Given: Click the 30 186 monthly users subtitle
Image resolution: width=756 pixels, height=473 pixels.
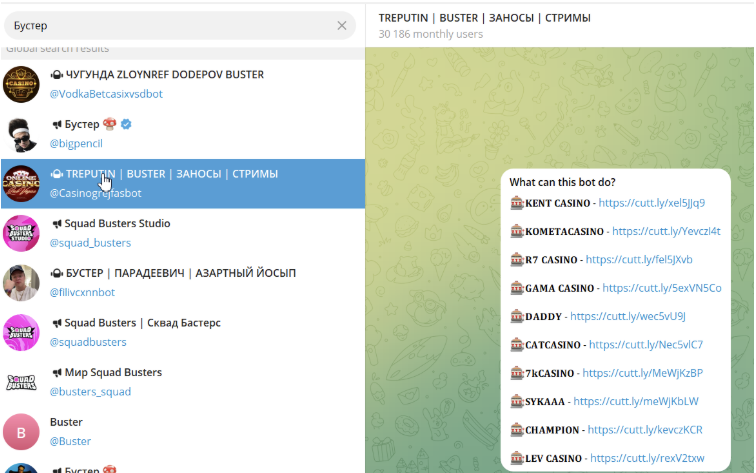Looking at the screenshot, I should click(x=431, y=34).
